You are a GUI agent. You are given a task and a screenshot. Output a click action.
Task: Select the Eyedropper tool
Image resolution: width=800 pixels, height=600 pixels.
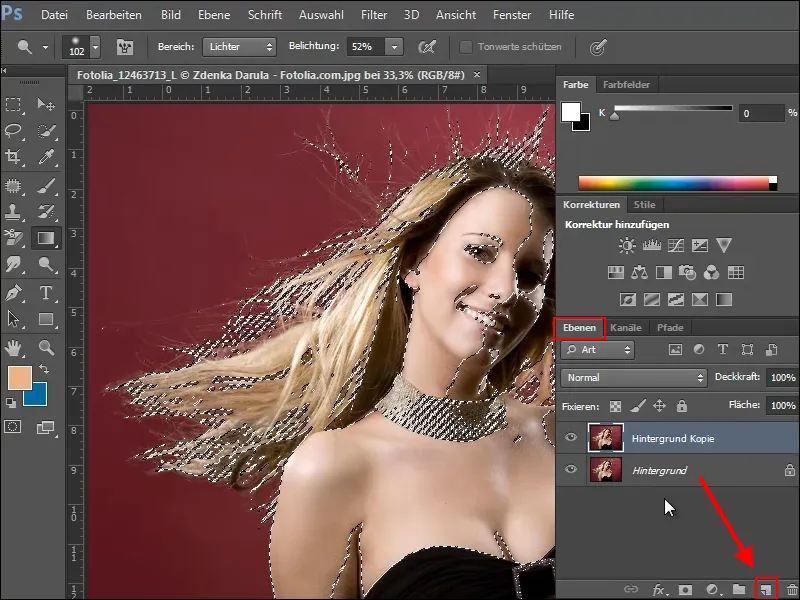[46, 157]
